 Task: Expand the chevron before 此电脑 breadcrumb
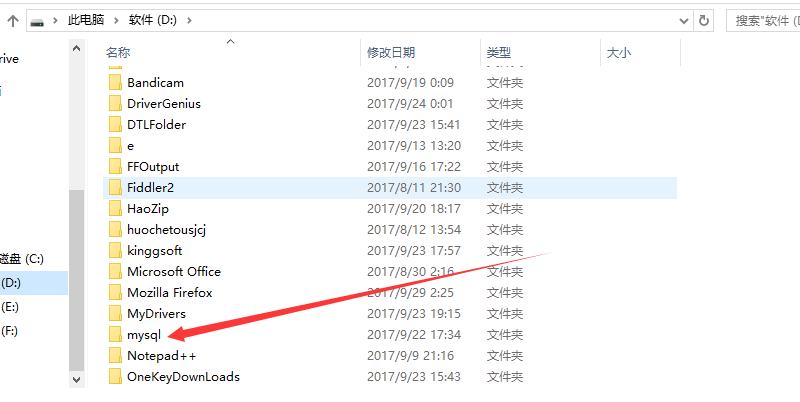click(x=55, y=20)
